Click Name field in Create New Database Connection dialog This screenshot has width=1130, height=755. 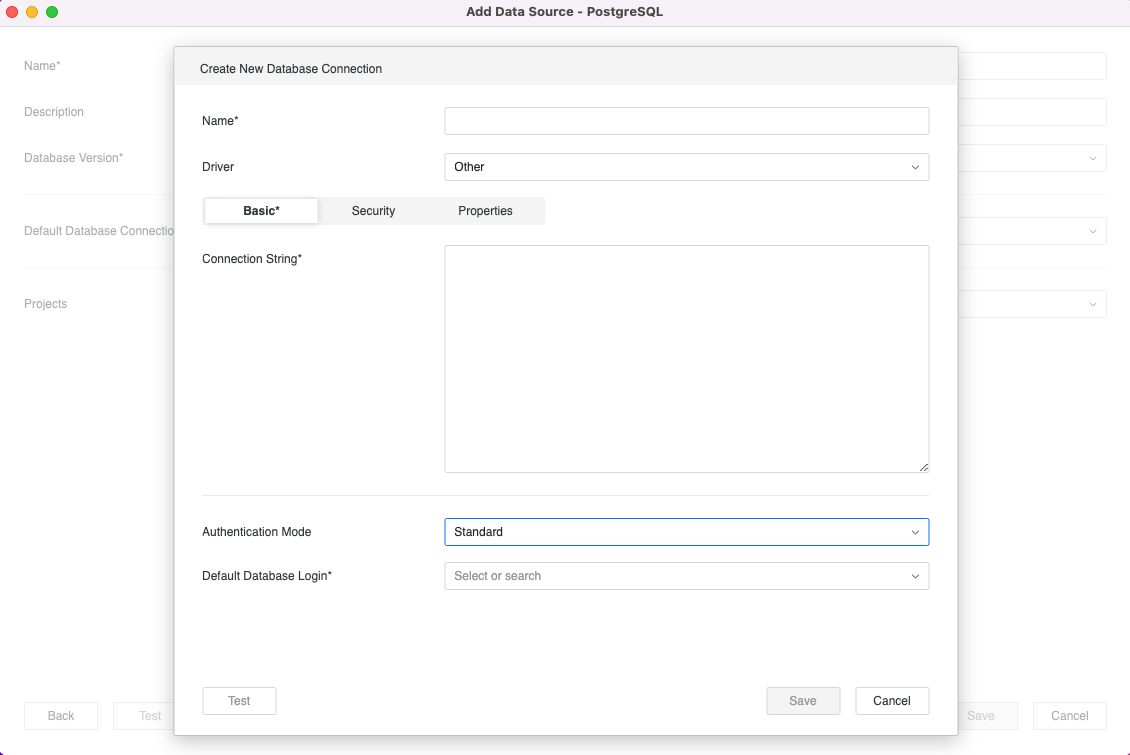[x=686, y=121]
